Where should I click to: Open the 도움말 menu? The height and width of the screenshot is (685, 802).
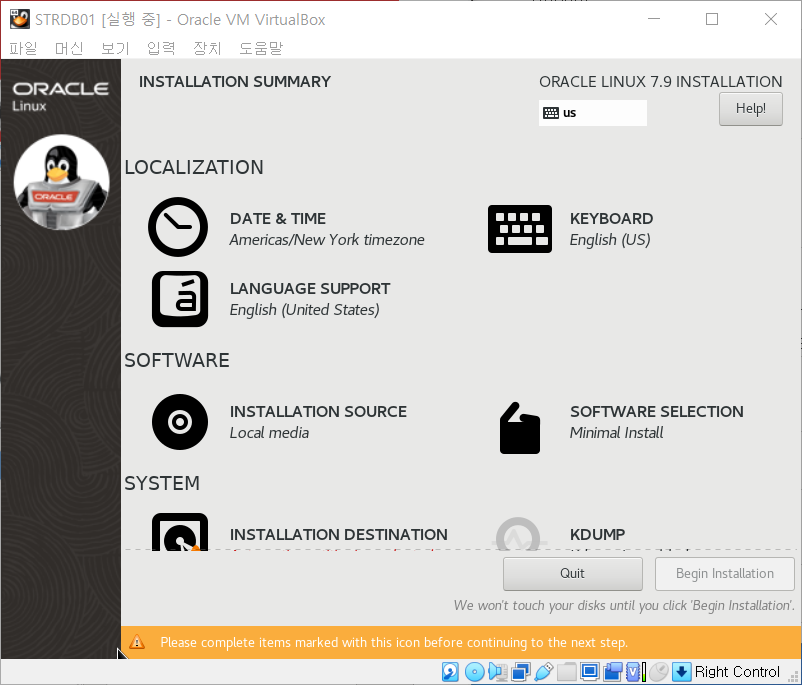point(261,48)
